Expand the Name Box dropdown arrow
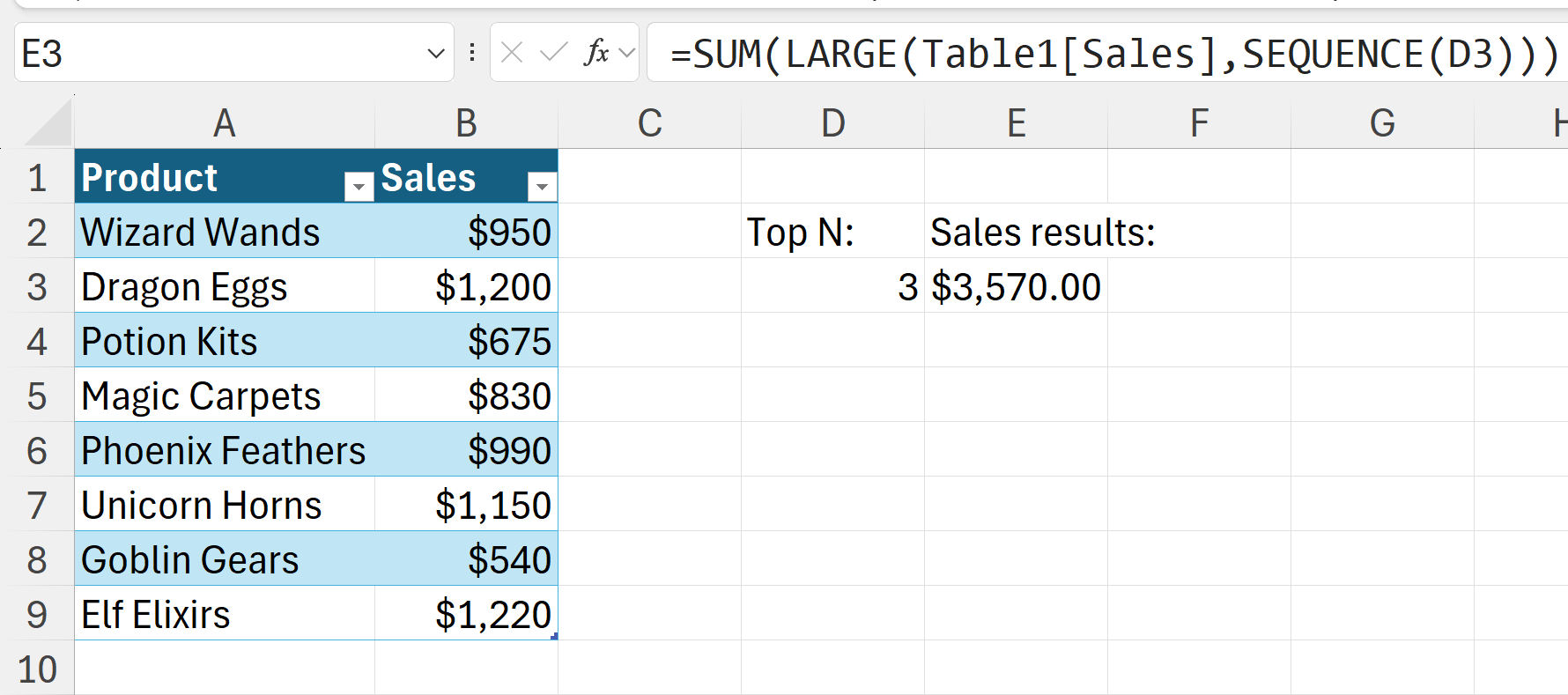 (435, 54)
